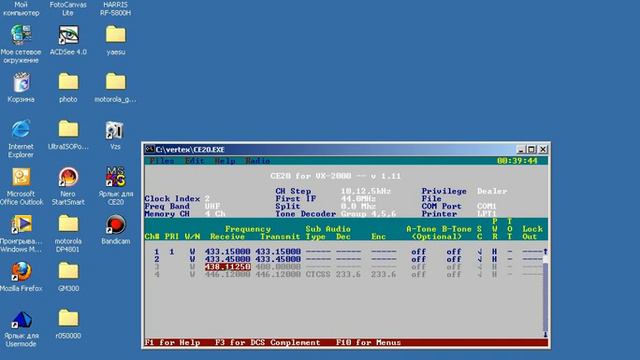This screenshot has height=360, width=640.
Task: Click channel 2 B-Tone off value
Action: pyautogui.click(x=453, y=259)
